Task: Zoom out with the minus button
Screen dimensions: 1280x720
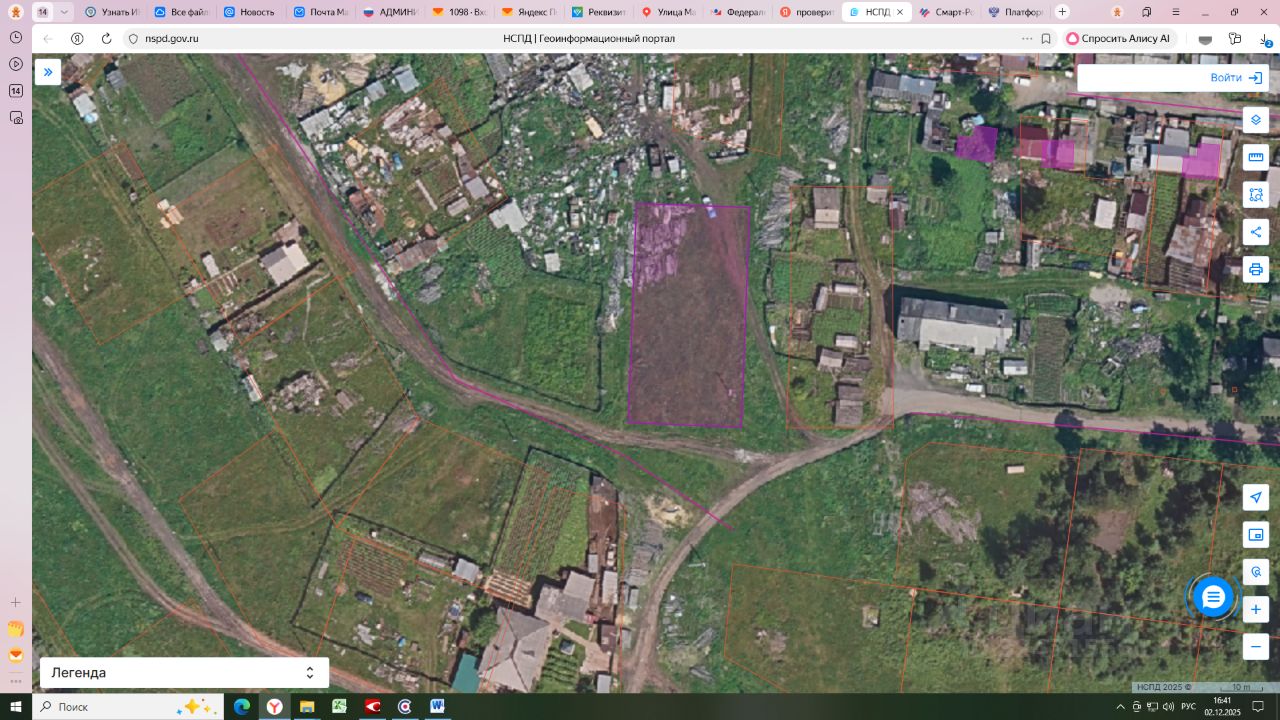Action: point(1256,647)
